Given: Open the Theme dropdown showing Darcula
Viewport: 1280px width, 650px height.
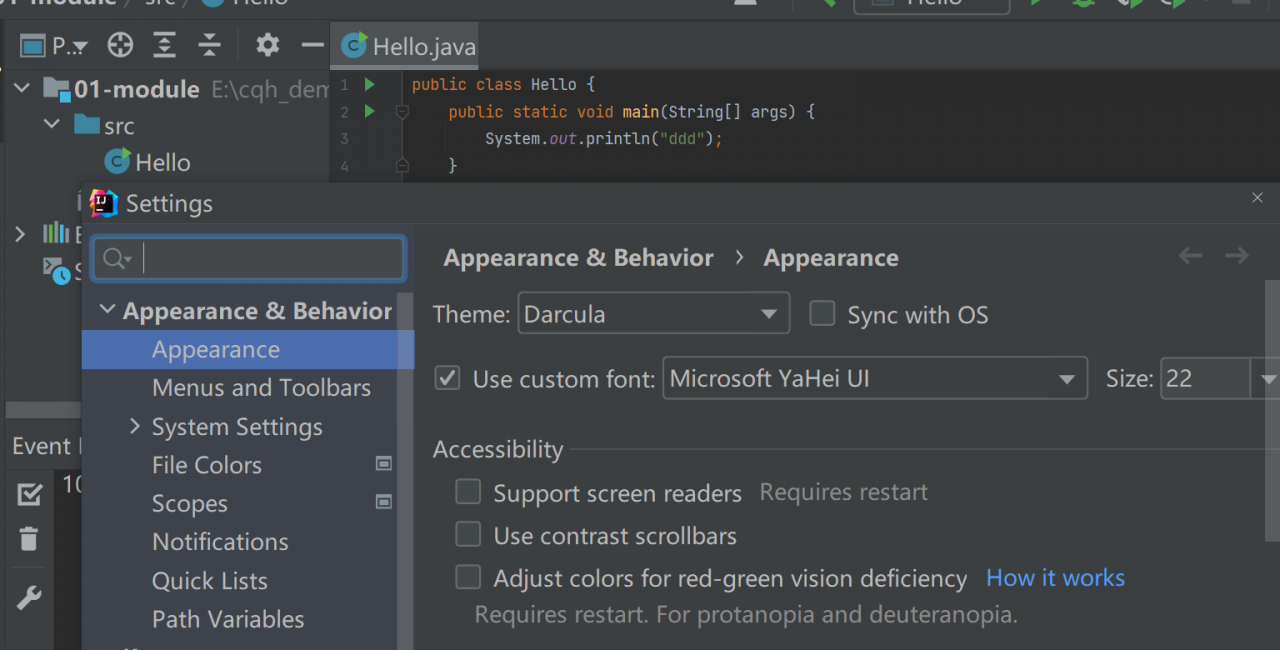Looking at the screenshot, I should click(654, 313).
